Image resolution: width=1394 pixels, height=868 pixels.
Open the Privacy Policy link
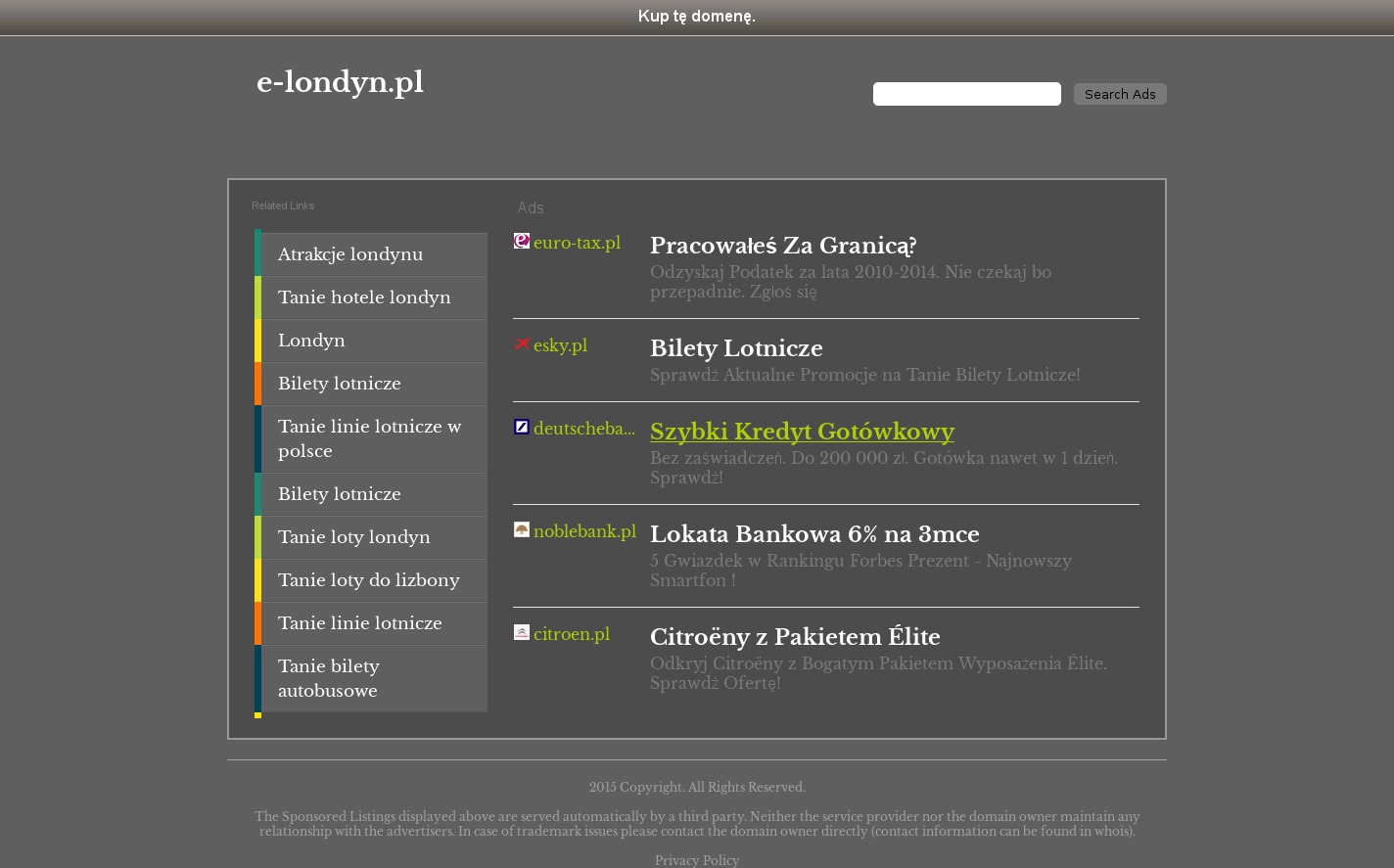[697, 860]
